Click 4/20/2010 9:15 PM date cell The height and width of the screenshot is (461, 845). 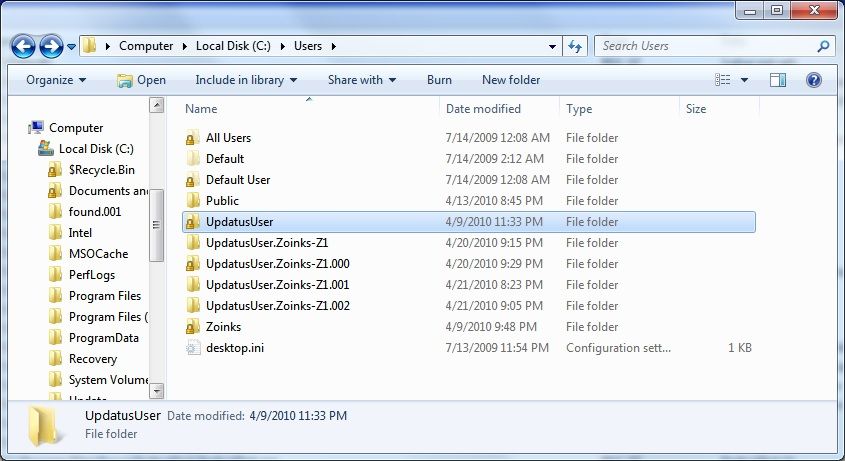tap(494, 243)
